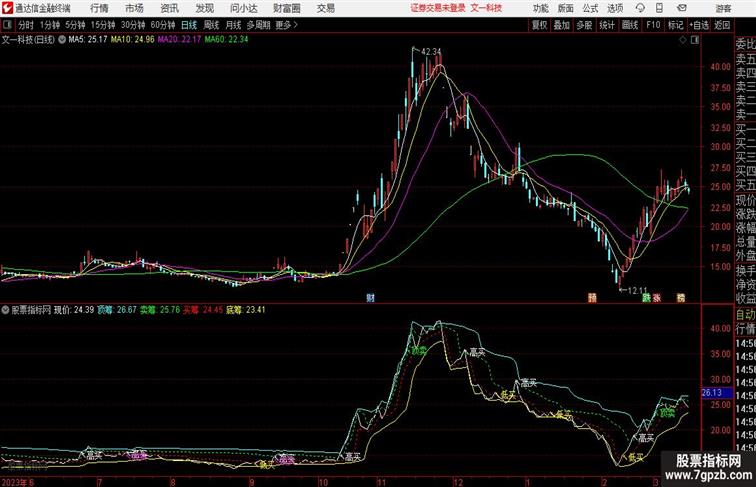Click the 统计 statistics button

[x=607, y=25]
